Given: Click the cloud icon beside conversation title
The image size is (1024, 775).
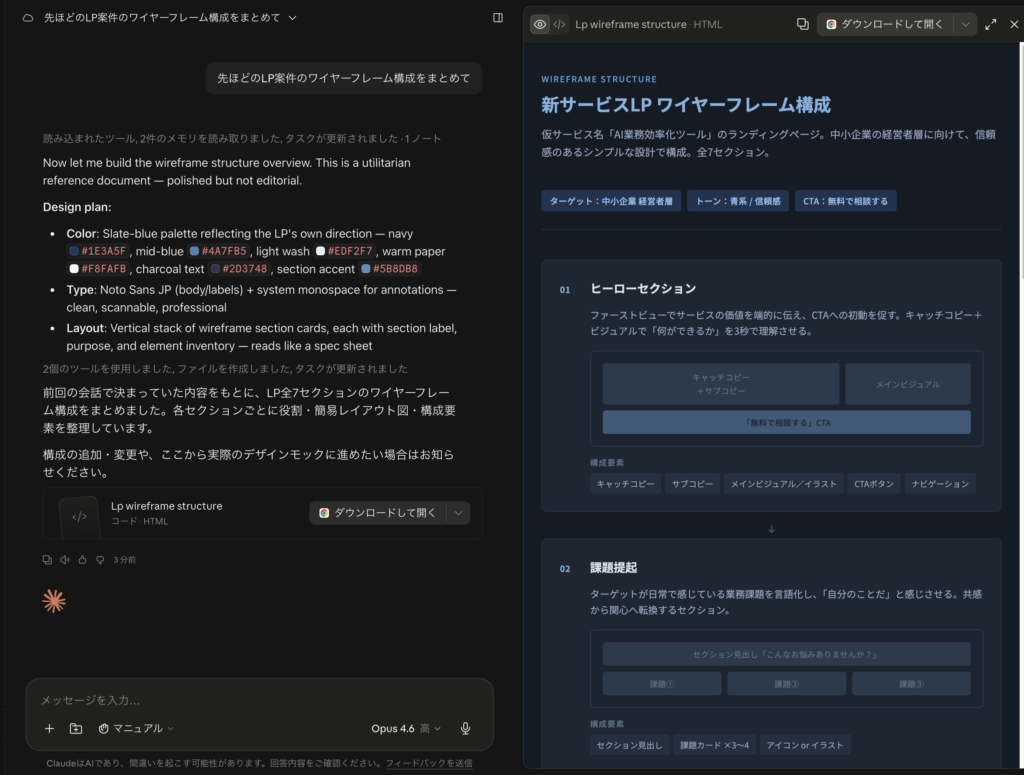Looking at the screenshot, I should click(x=27, y=18).
